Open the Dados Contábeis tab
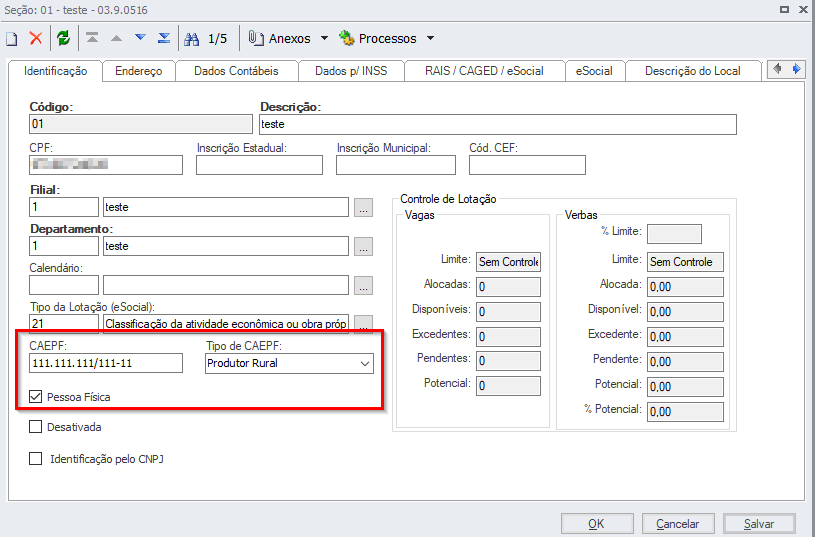 pos(236,71)
